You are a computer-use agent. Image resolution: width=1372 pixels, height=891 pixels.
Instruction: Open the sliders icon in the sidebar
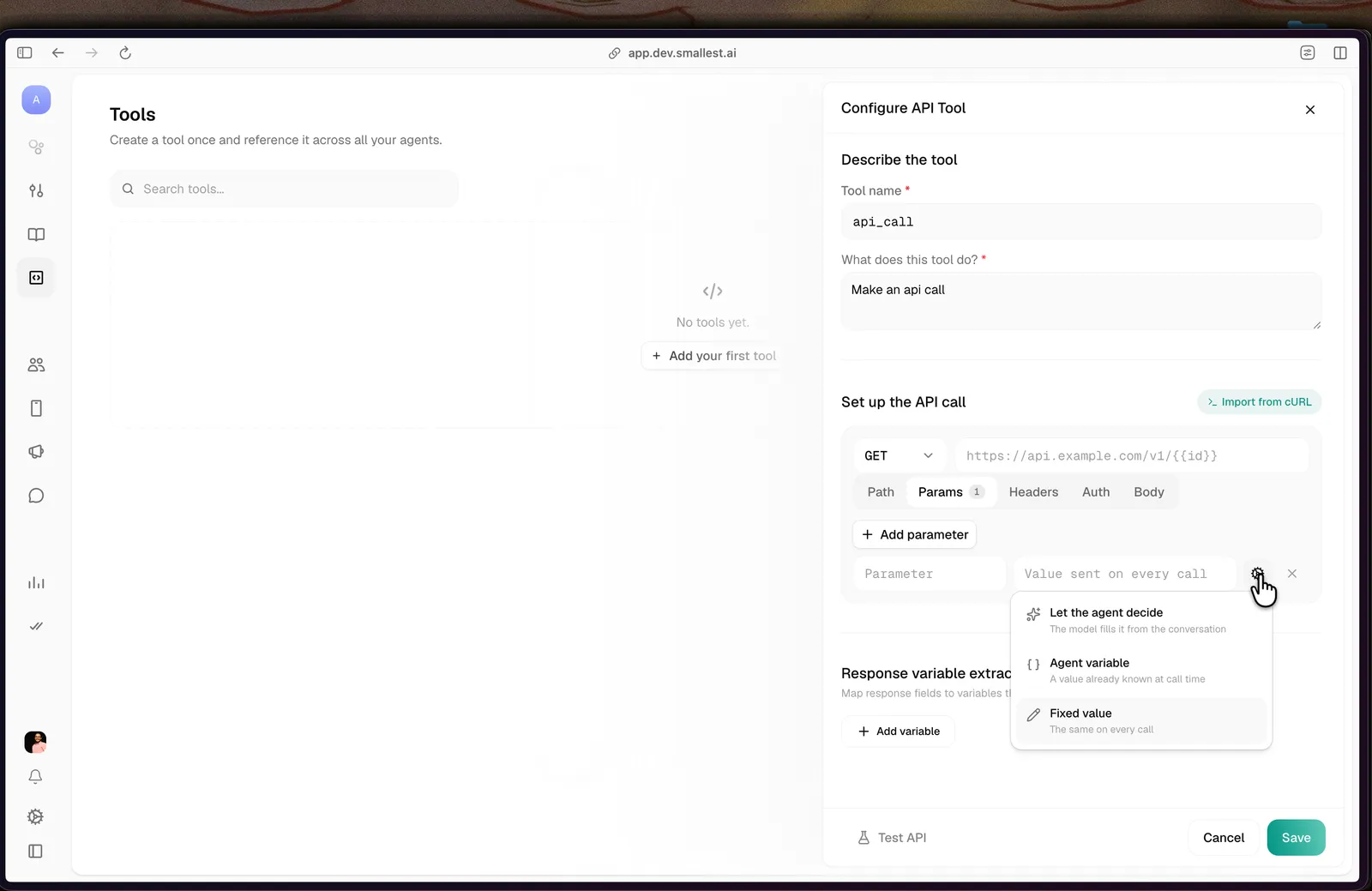click(36, 190)
